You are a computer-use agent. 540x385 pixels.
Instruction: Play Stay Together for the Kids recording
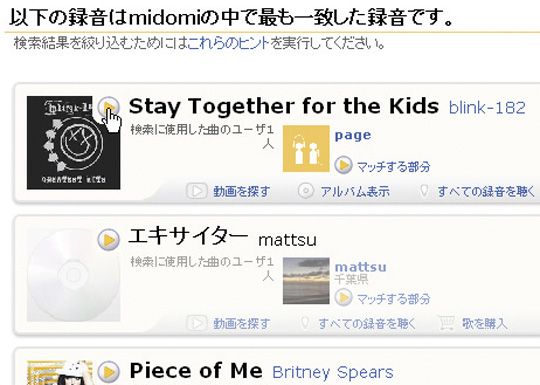pos(108,107)
